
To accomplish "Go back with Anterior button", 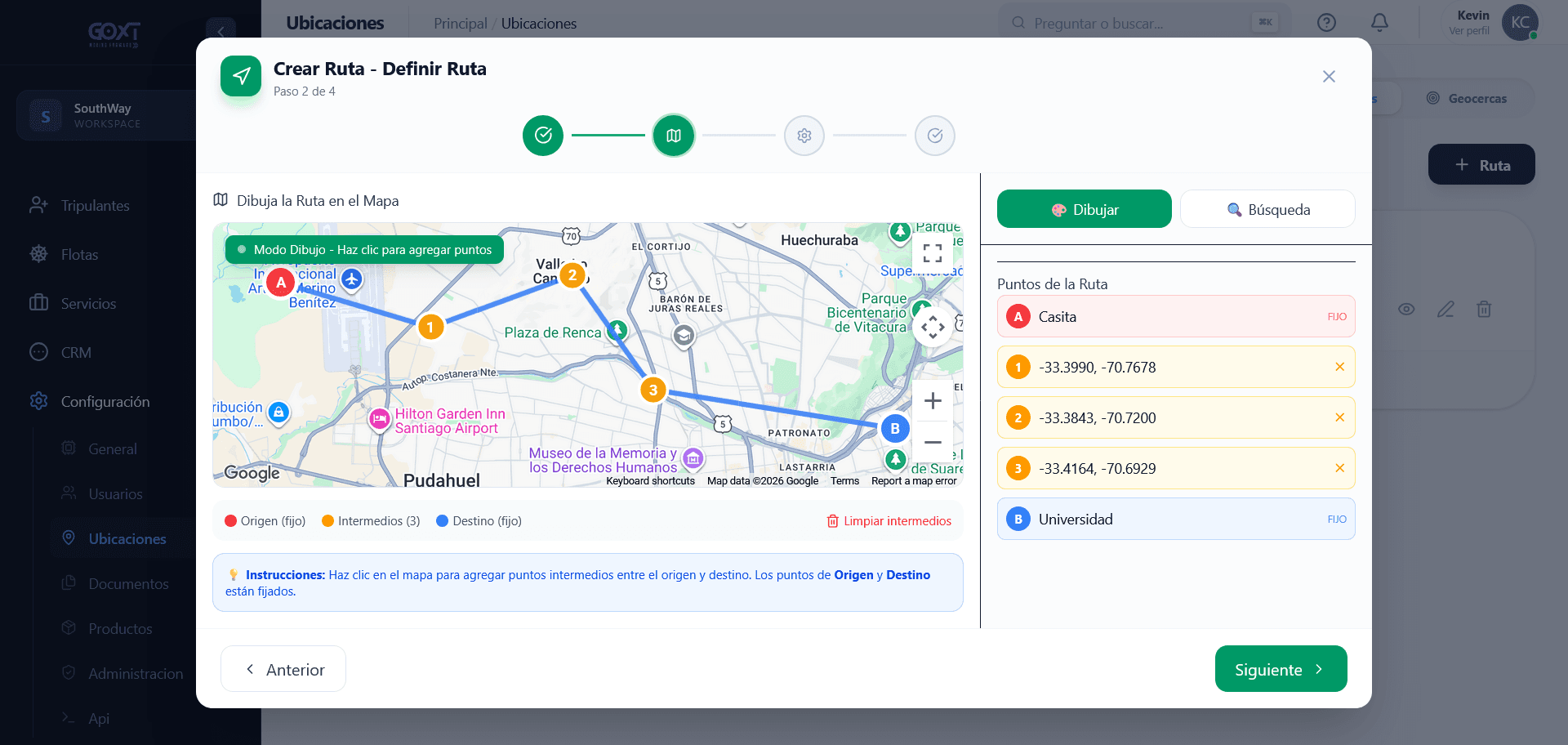I will point(283,669).
